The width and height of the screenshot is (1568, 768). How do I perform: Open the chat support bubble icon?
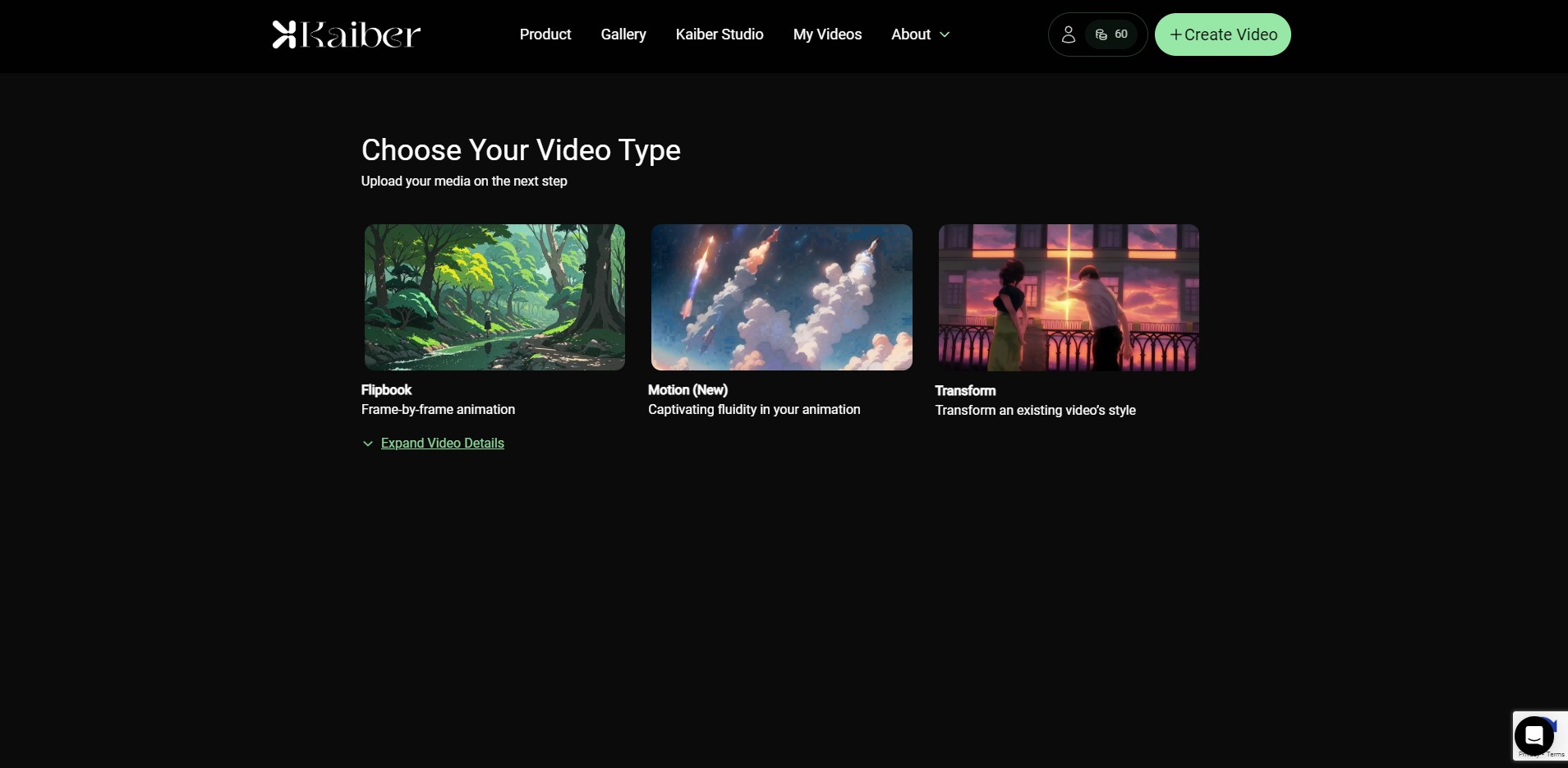(x=1534, y=735)
